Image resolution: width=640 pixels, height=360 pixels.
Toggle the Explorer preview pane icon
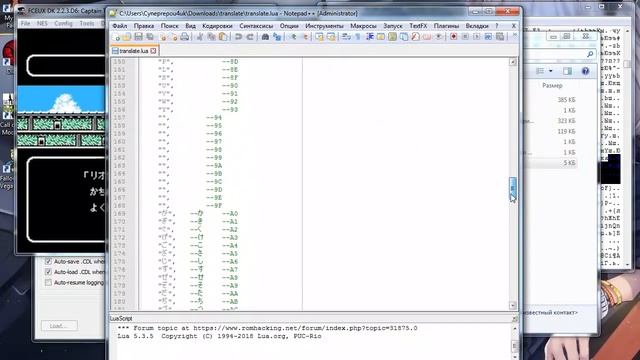pos(567,71)
